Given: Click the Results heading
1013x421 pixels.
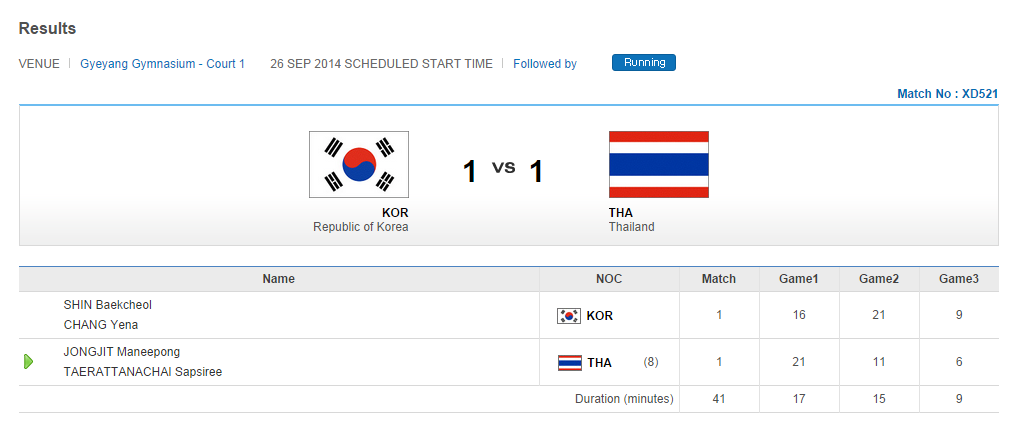Looking at the screenshot, I should click(x=47, y=29).
